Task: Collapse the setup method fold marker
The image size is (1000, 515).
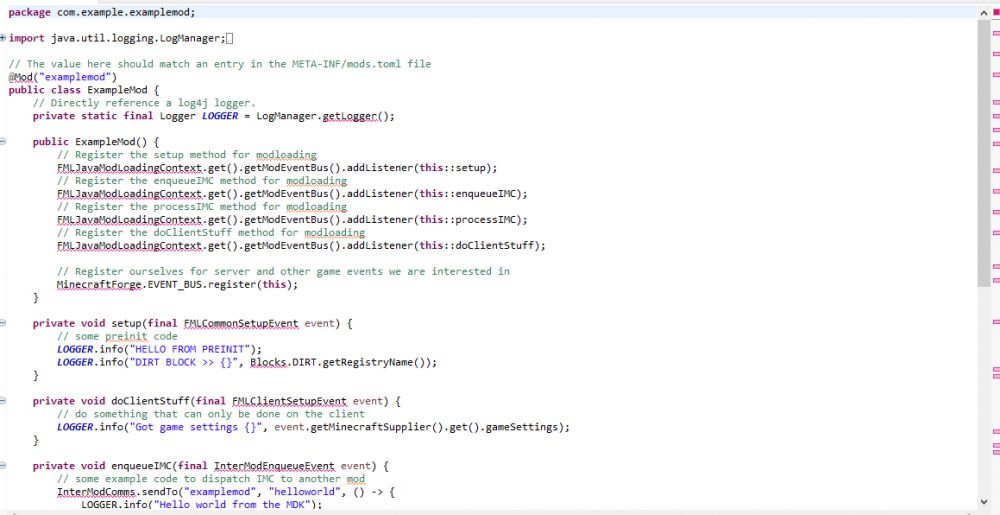Action: click(x=3, y=323)
